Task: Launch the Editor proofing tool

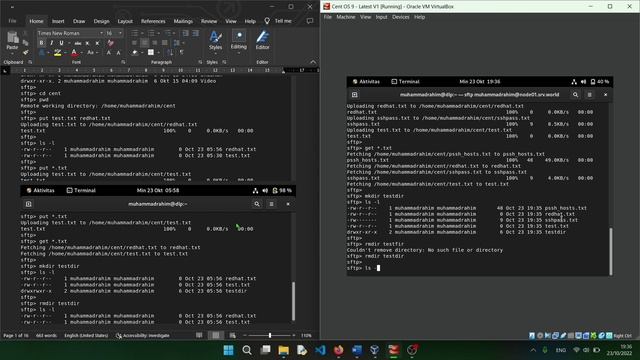Action: [262, 40]
